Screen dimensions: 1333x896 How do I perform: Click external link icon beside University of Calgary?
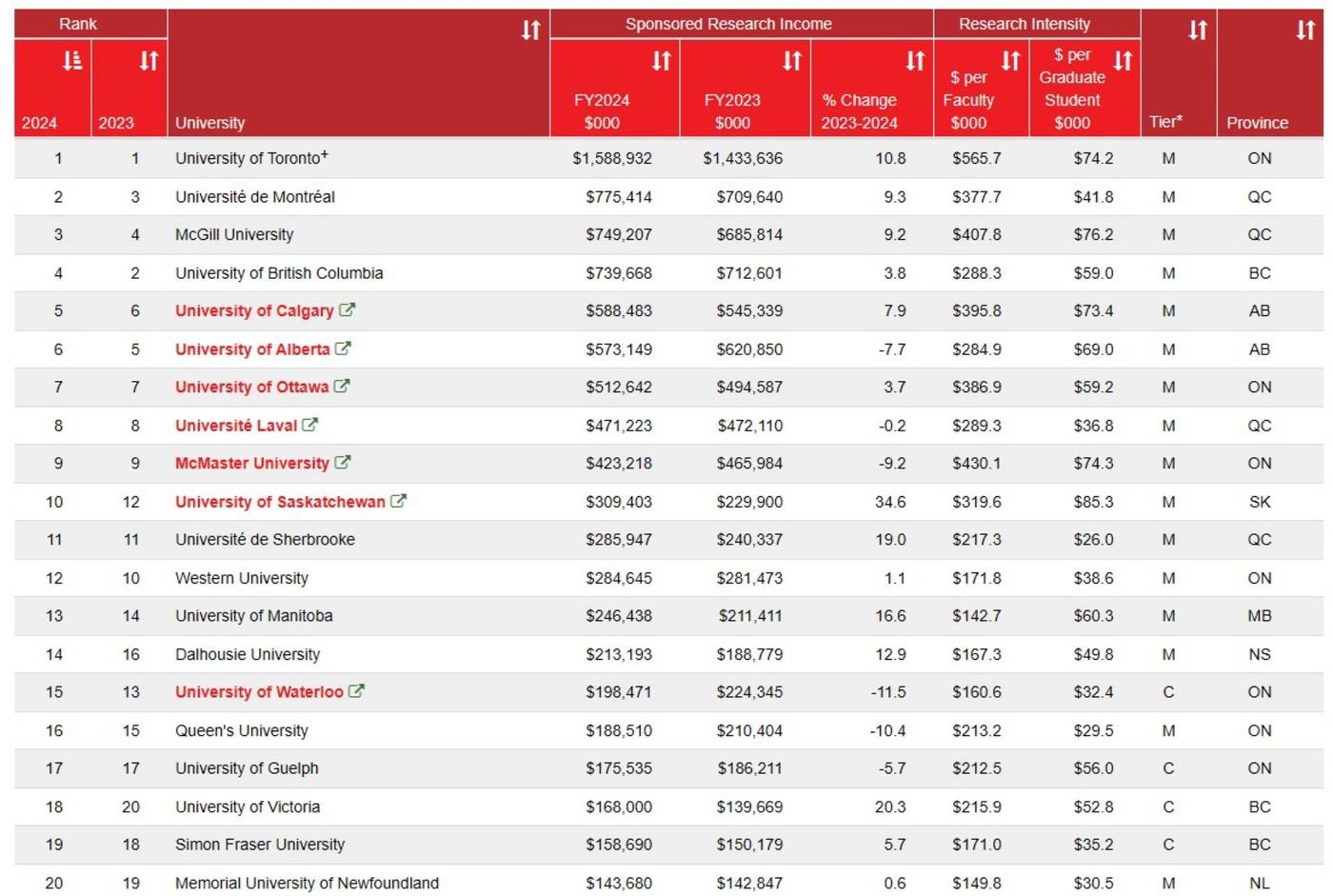(348, 309)
